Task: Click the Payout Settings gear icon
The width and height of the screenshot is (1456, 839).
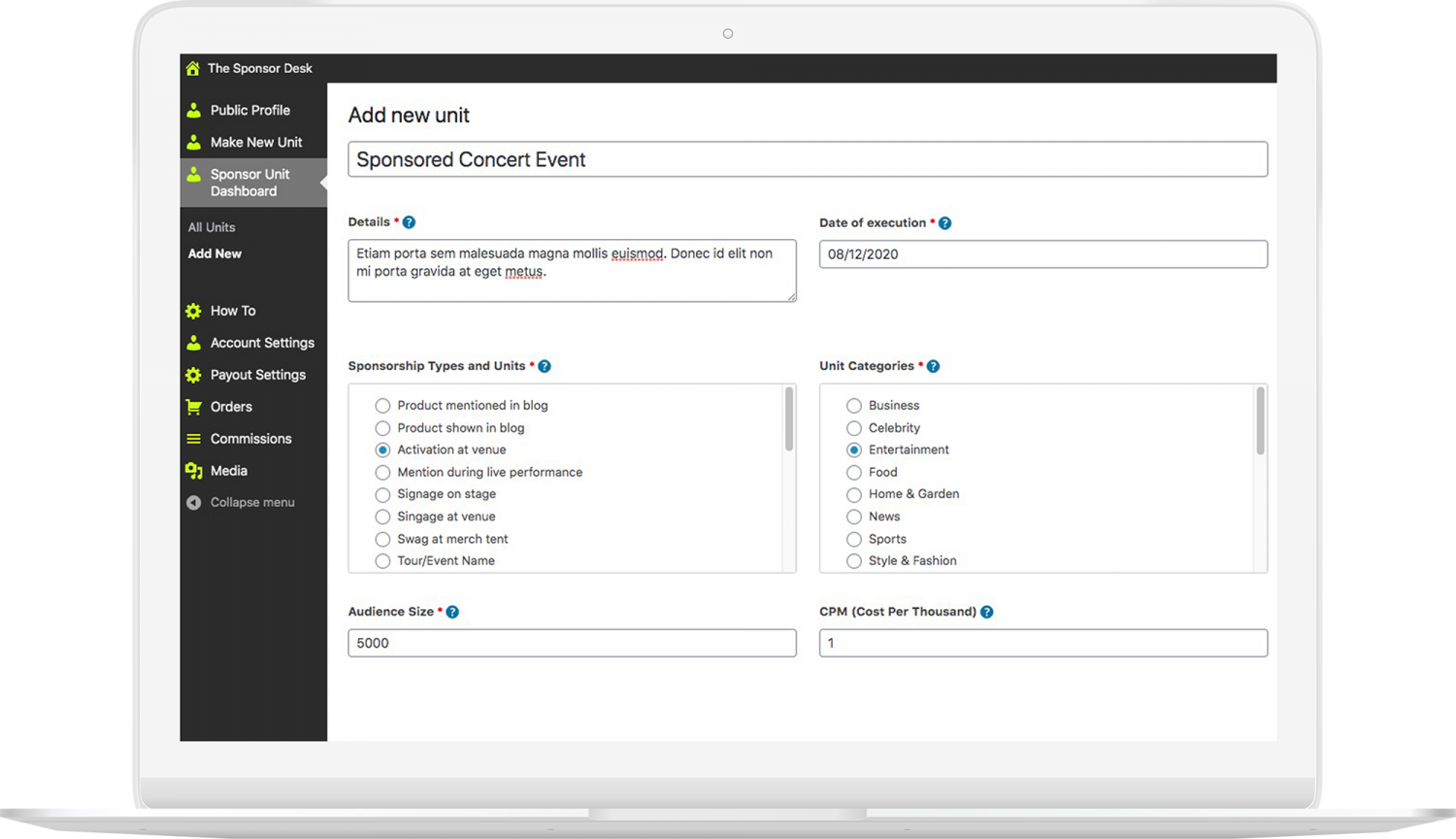Action: pyautogui.click(x=193, y=375)
